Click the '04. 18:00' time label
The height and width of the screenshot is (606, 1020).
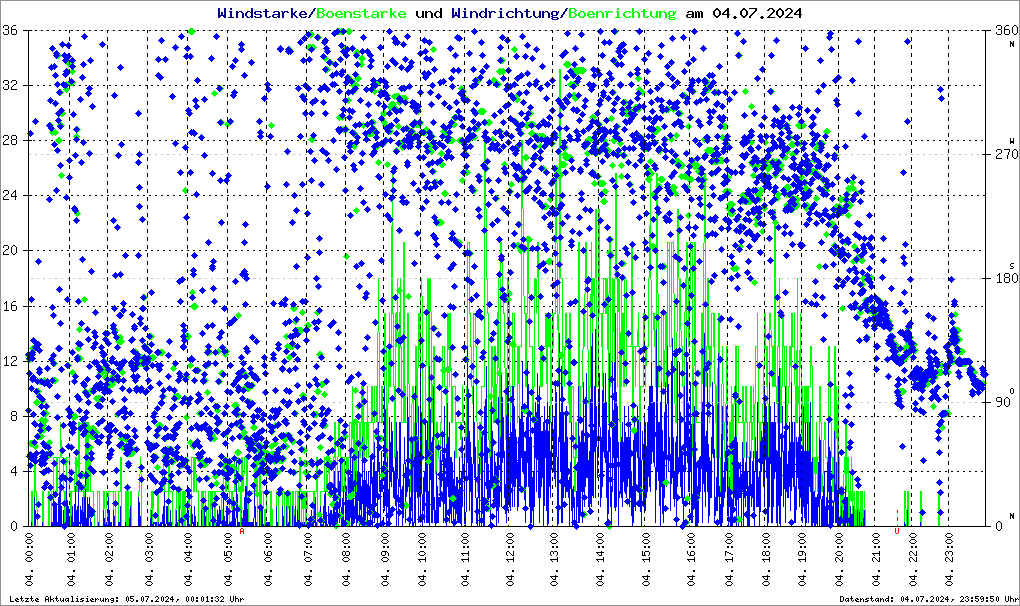coord(767,559)
